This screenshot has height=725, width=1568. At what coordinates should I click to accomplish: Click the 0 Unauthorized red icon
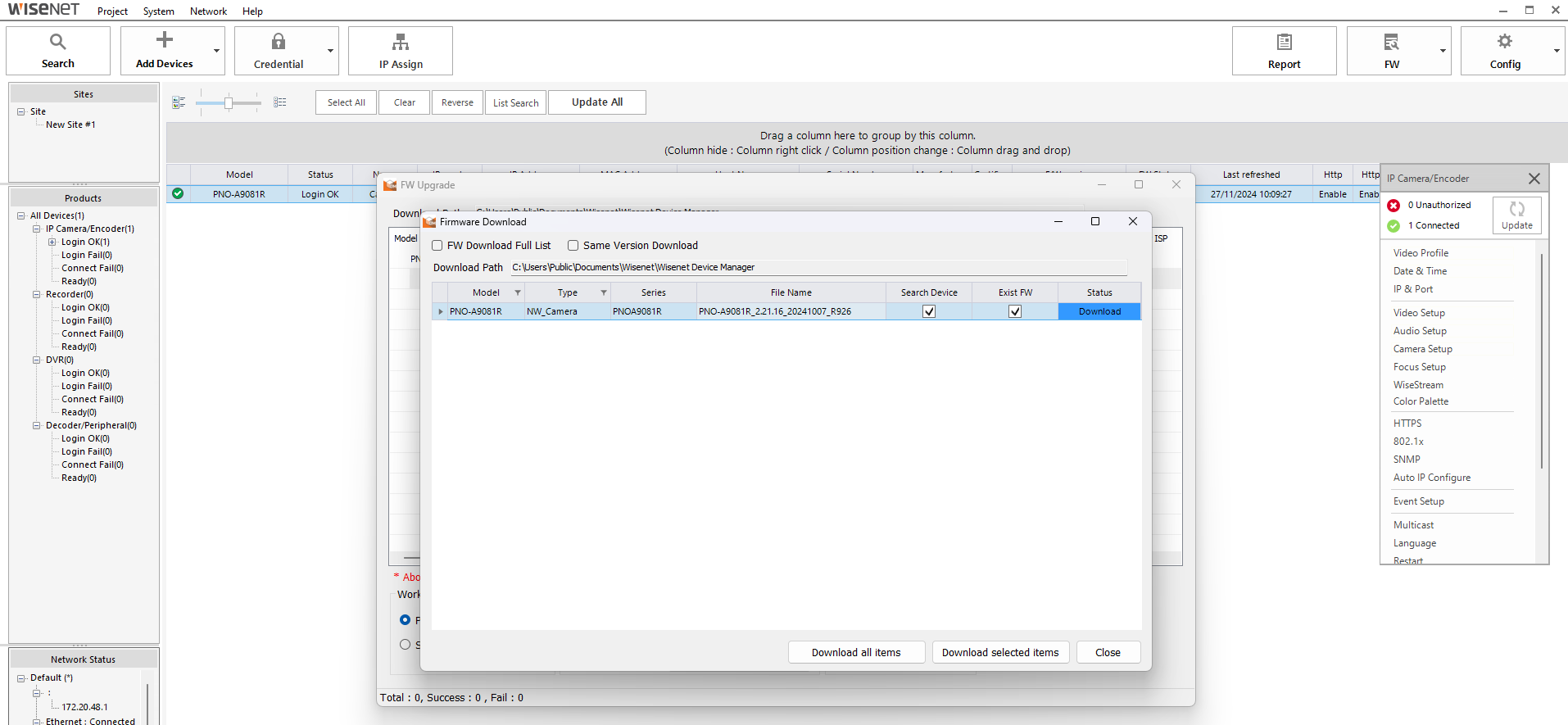[x=1394, y=206]
